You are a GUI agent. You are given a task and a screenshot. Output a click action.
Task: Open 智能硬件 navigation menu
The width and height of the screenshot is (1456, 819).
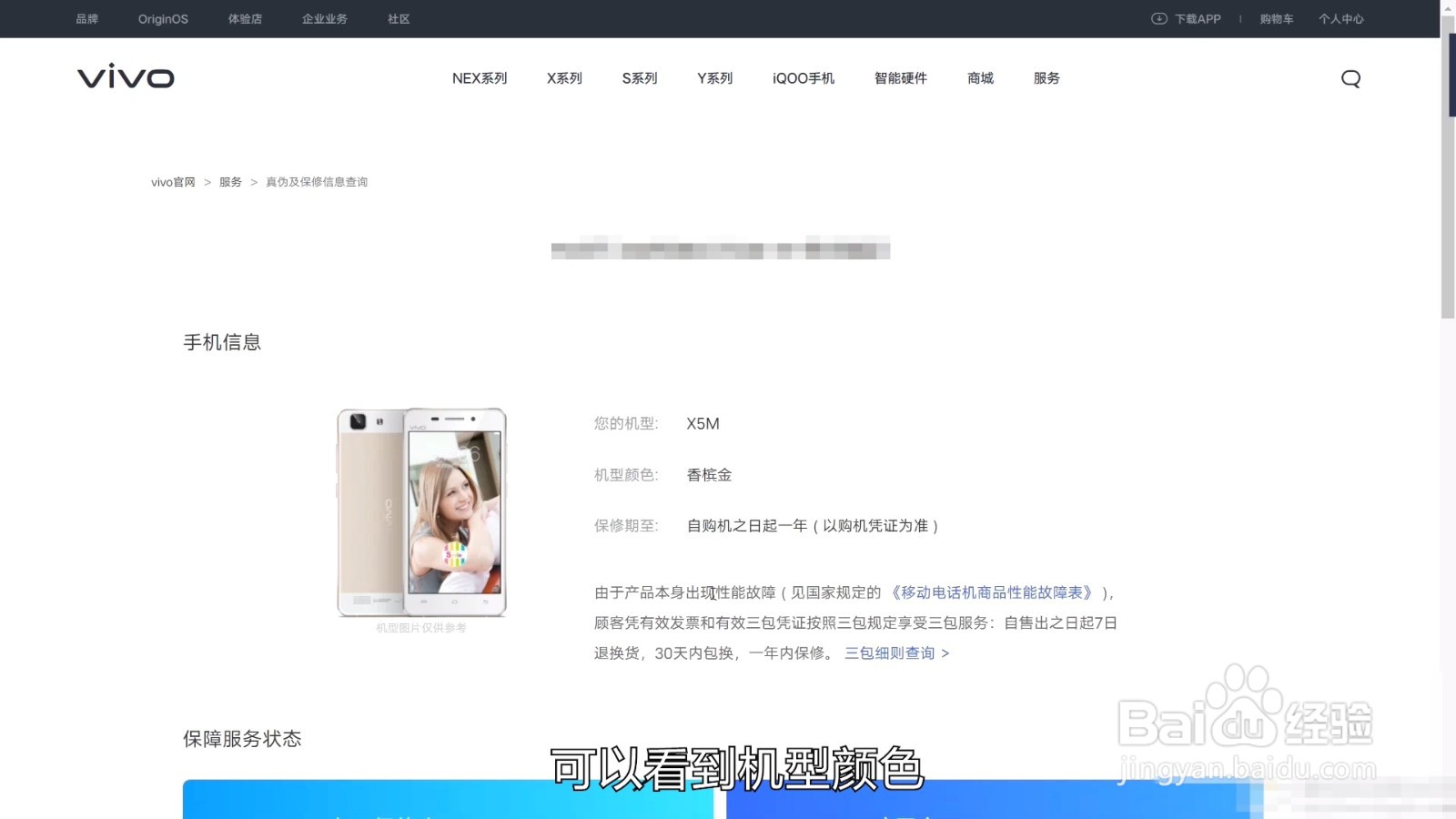point(901,78)
